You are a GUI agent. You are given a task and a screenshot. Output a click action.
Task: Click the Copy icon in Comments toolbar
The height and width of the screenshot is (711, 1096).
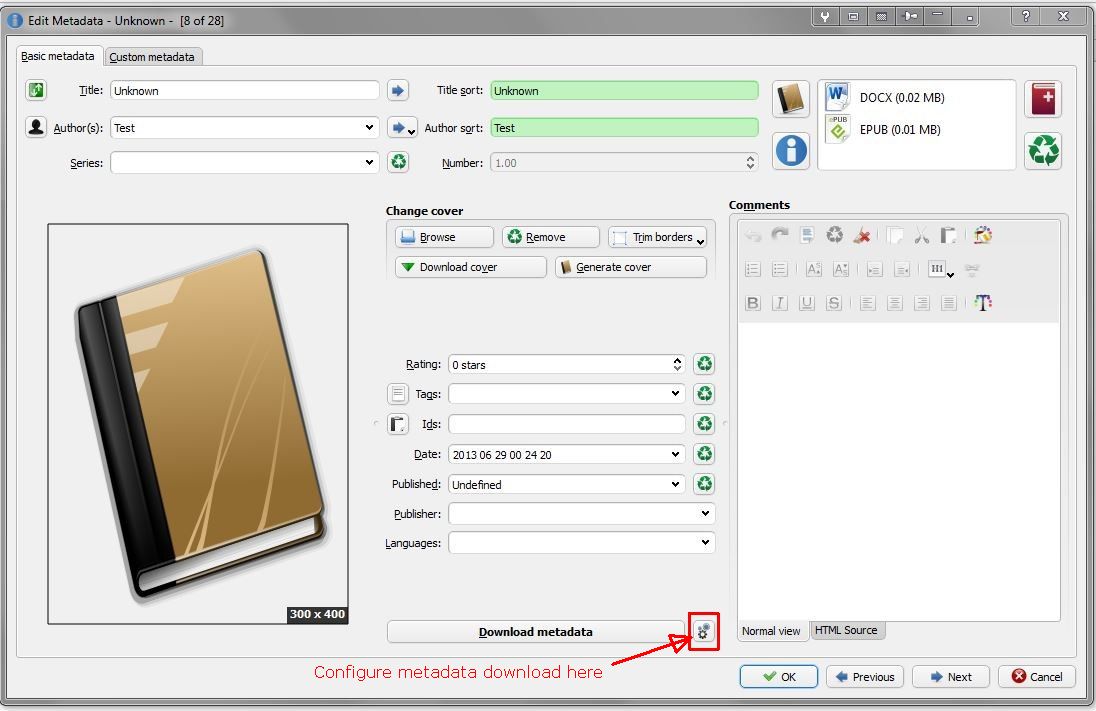pyautogui.click(x=895, y=236)
